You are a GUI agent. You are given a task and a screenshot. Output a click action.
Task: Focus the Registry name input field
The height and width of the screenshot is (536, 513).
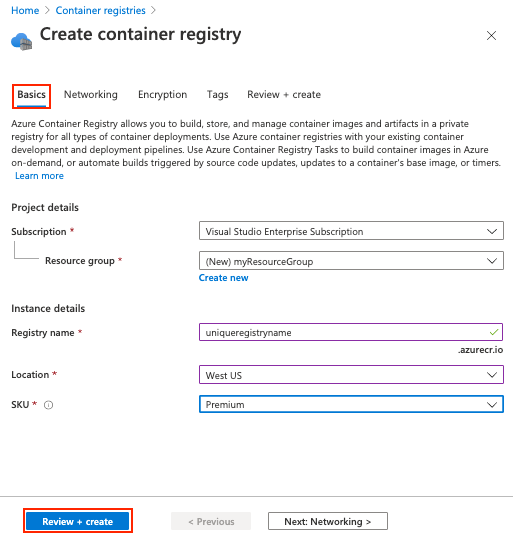pyautogui.click(x=351, y=332)
